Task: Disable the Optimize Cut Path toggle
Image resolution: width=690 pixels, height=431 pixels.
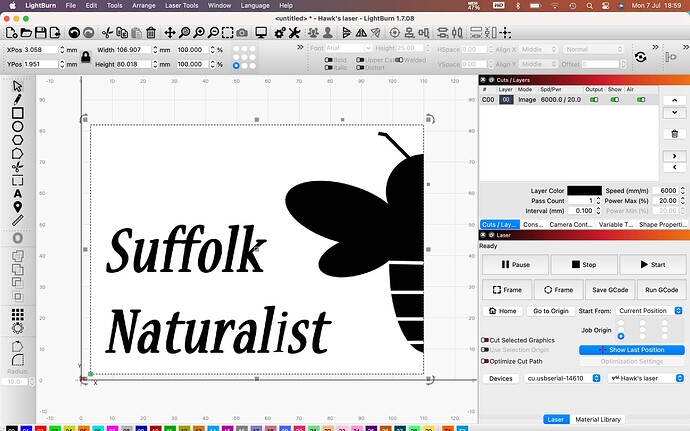Action: pos(485,360)
